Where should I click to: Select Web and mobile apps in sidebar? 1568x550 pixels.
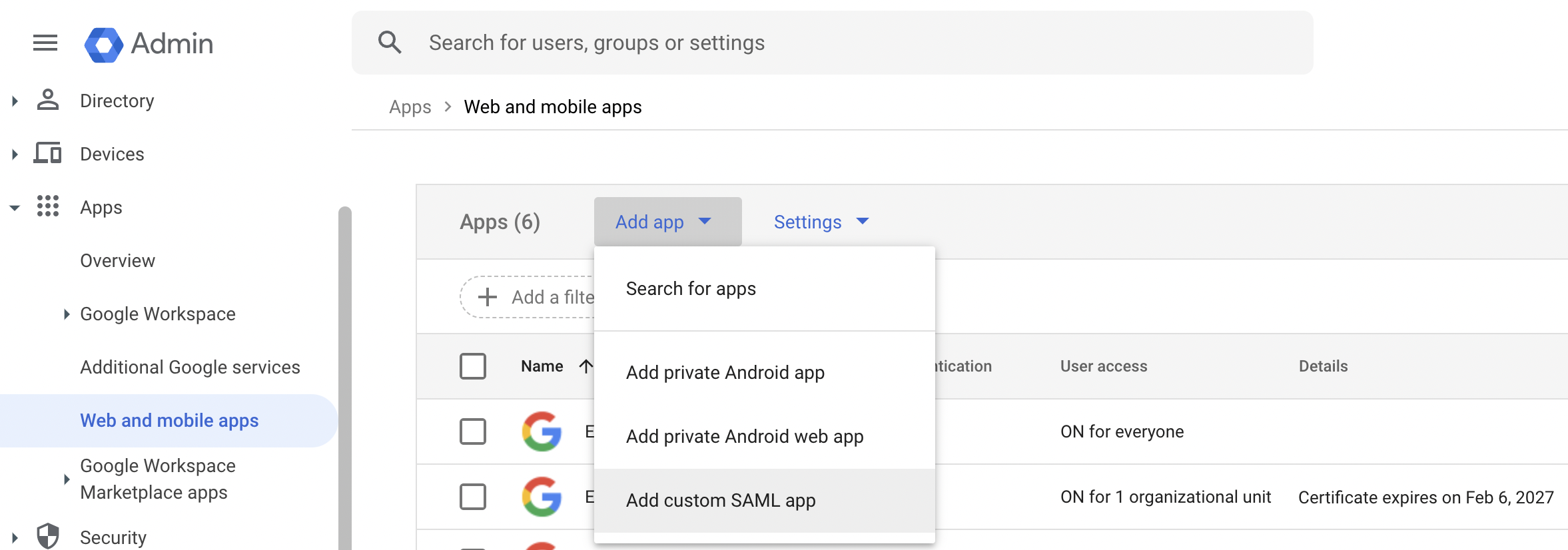click(169, 421)
